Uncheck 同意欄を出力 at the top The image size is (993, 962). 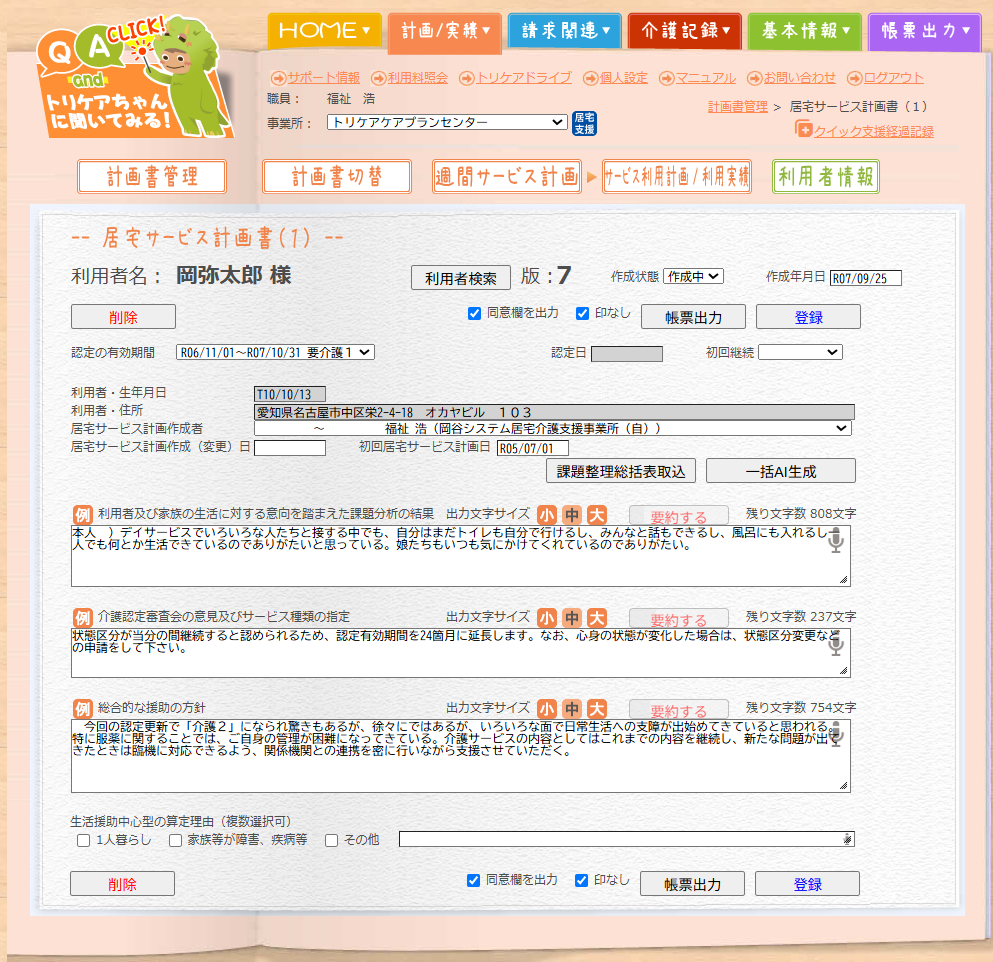[x=474, y=315]
